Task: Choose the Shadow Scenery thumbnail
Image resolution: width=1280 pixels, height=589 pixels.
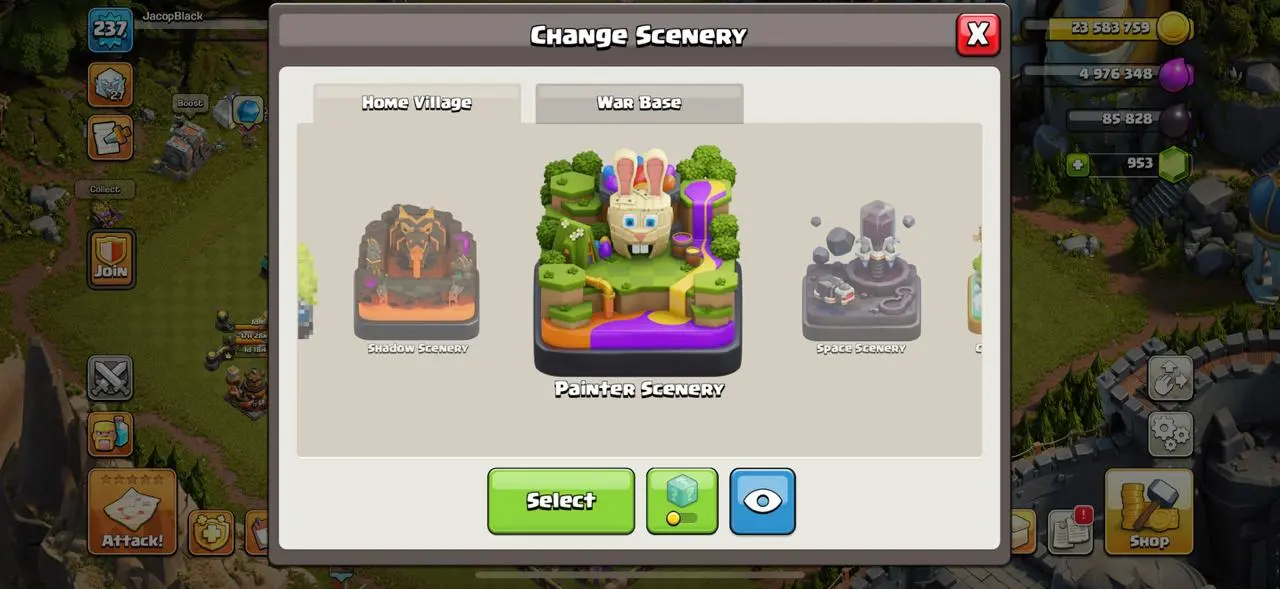Action: point(417,273)
